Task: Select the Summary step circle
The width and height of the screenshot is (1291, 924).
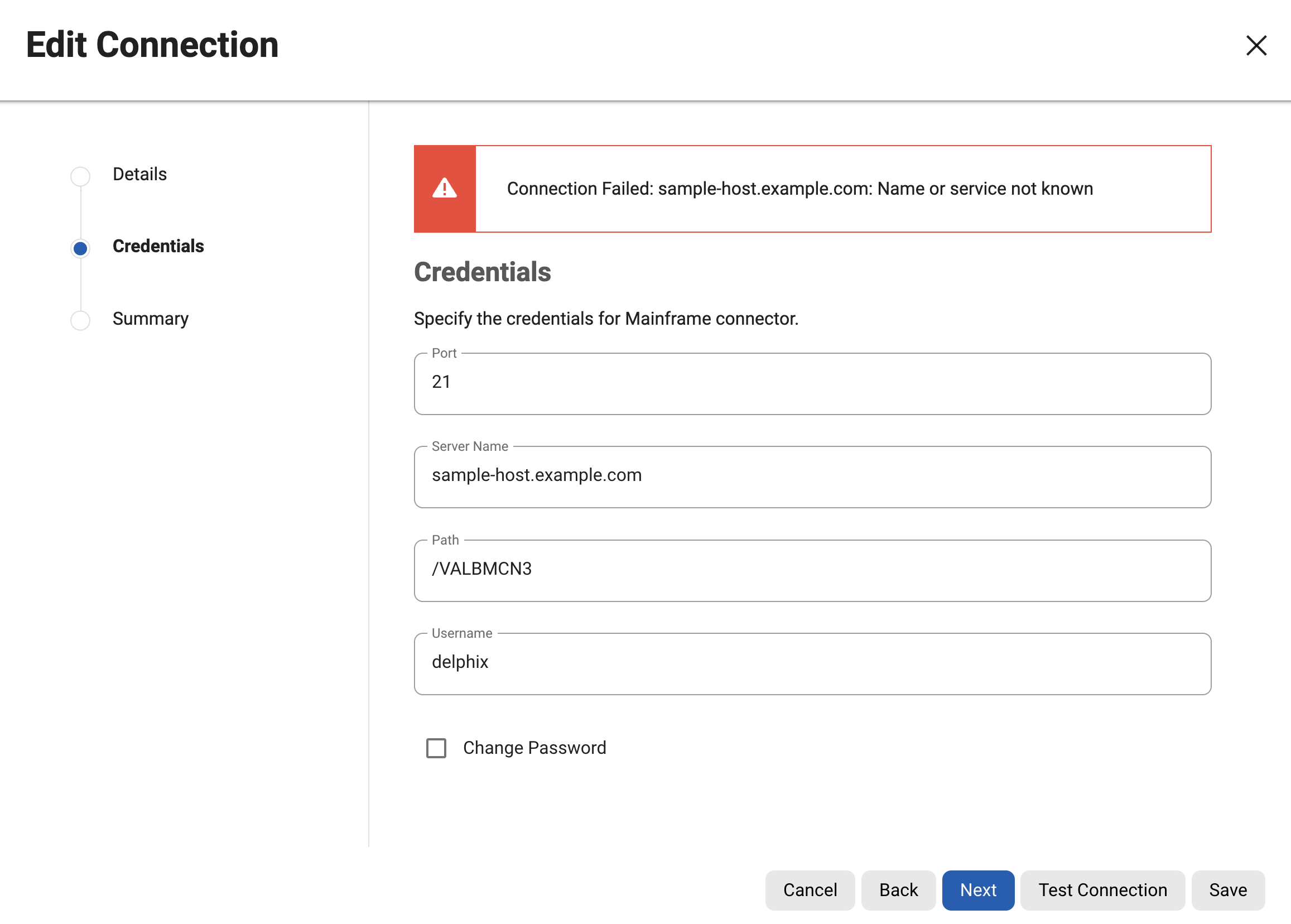Action: [x=80, y=320]
